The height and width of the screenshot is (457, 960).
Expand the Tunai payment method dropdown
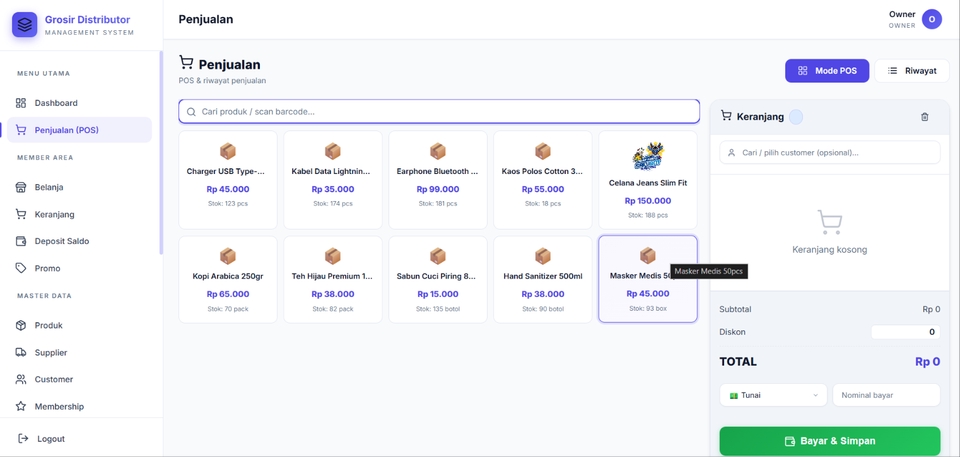(x=773, y=395)
